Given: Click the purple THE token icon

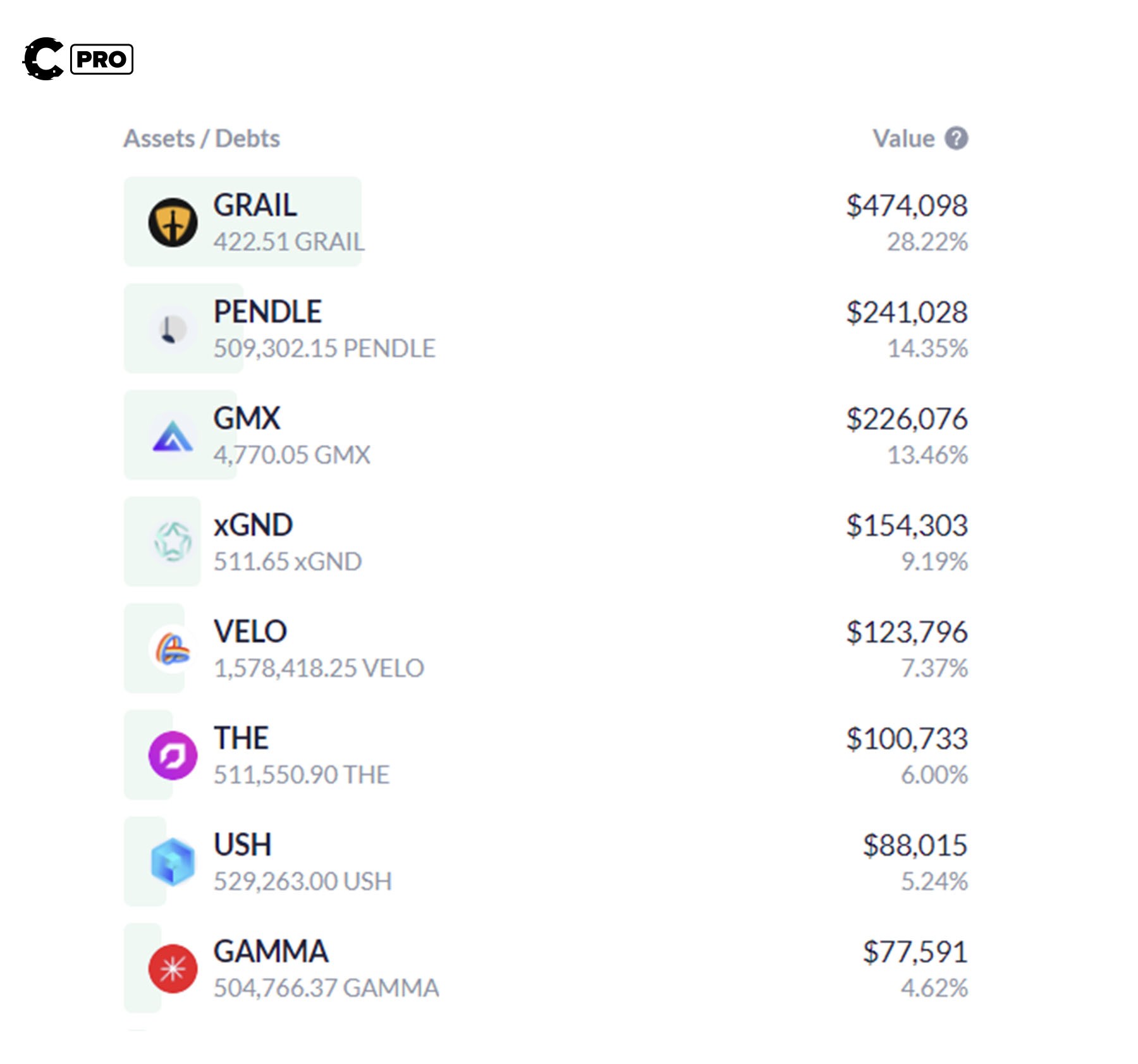Looking at the screenshot, I should coord(173,755).
